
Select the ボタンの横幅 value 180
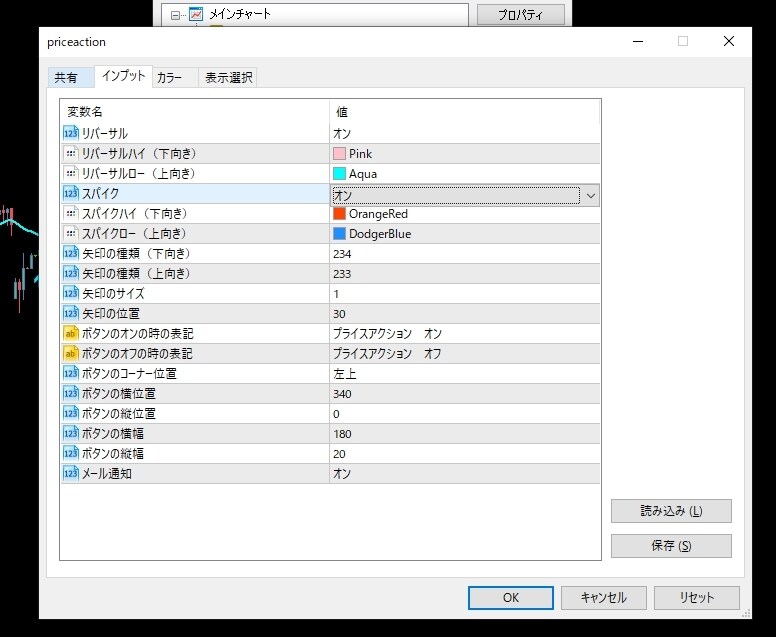(342, 434)
